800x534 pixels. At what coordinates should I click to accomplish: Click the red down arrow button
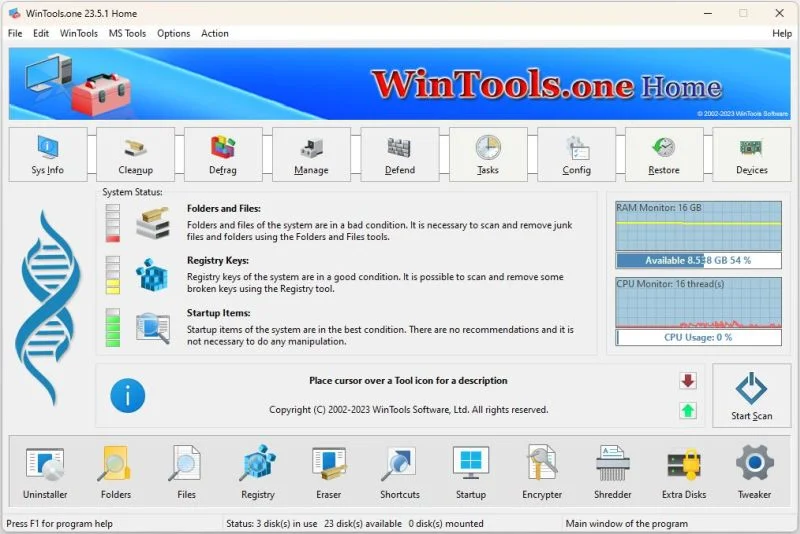click(x=688, y=381)
